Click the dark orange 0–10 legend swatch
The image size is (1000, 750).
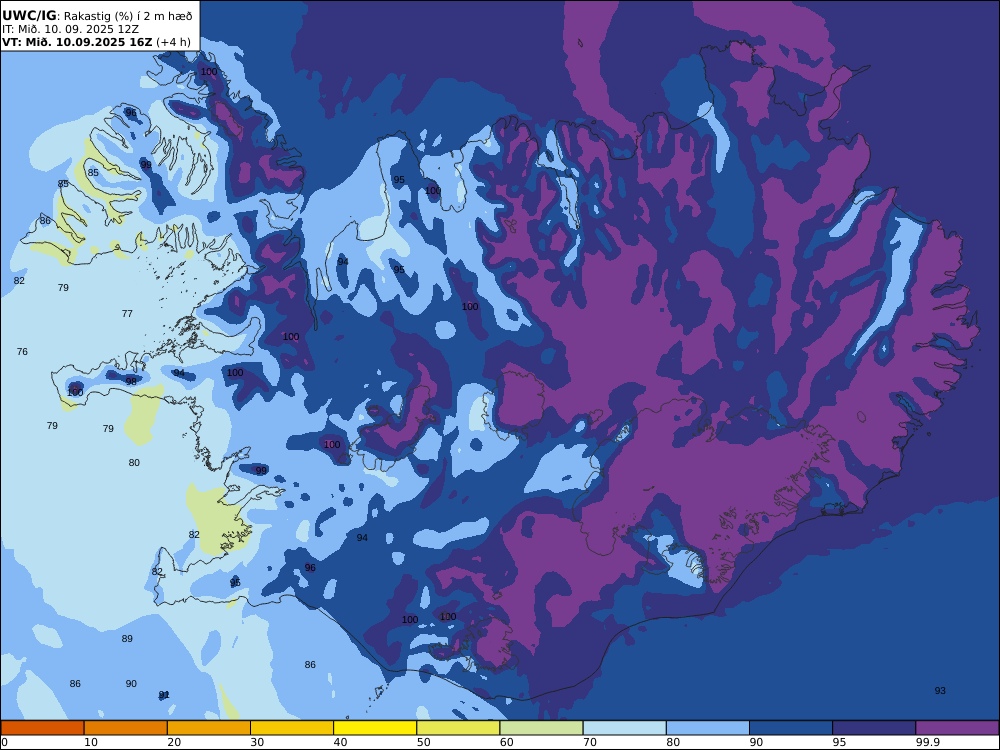pyautogui.click(x=43, y=728)
